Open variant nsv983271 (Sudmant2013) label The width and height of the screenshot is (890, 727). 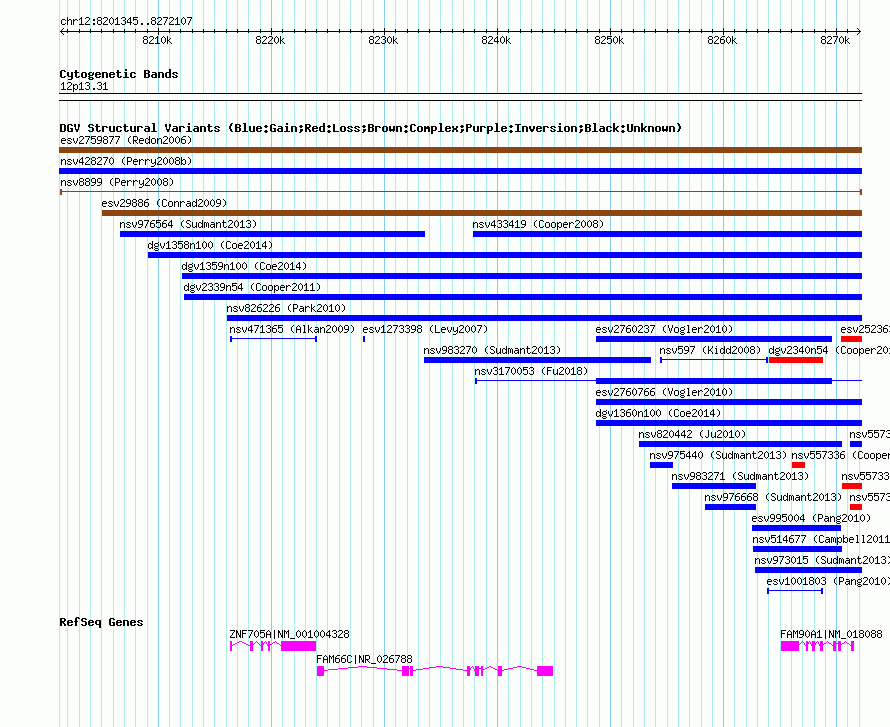click(x=740, y=476)
